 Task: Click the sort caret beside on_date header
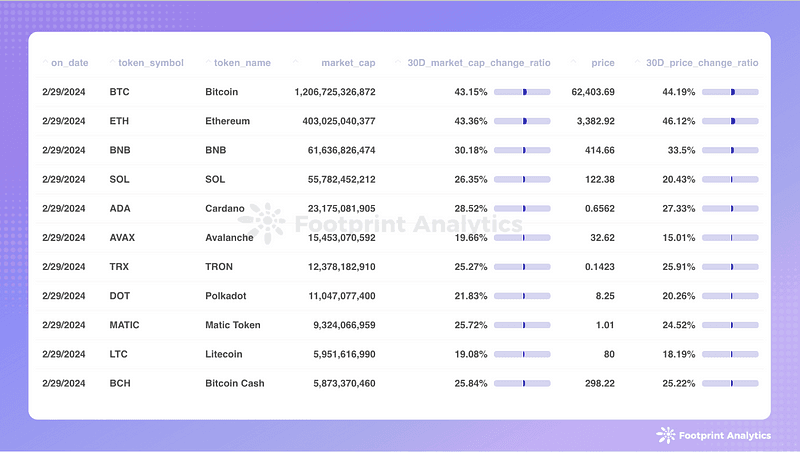click(45, 62)
